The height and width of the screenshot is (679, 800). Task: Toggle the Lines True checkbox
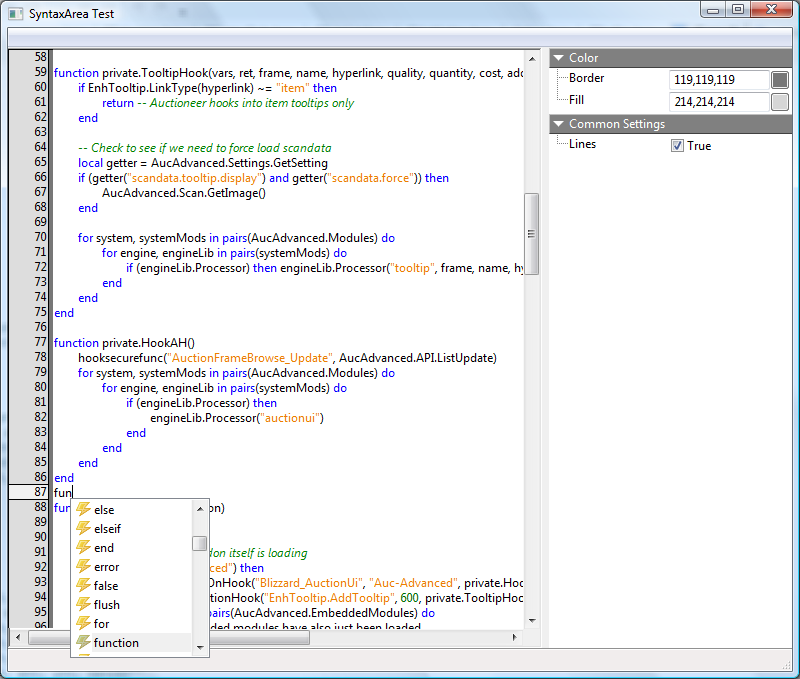[x=677, y=146]
